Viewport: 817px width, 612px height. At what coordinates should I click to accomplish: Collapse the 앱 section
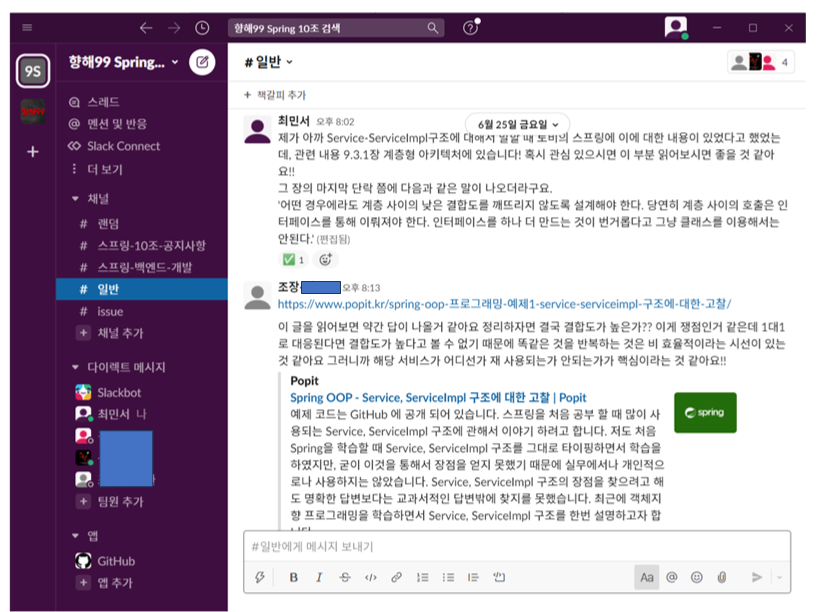pyautogui.click(x=76, y=535)
